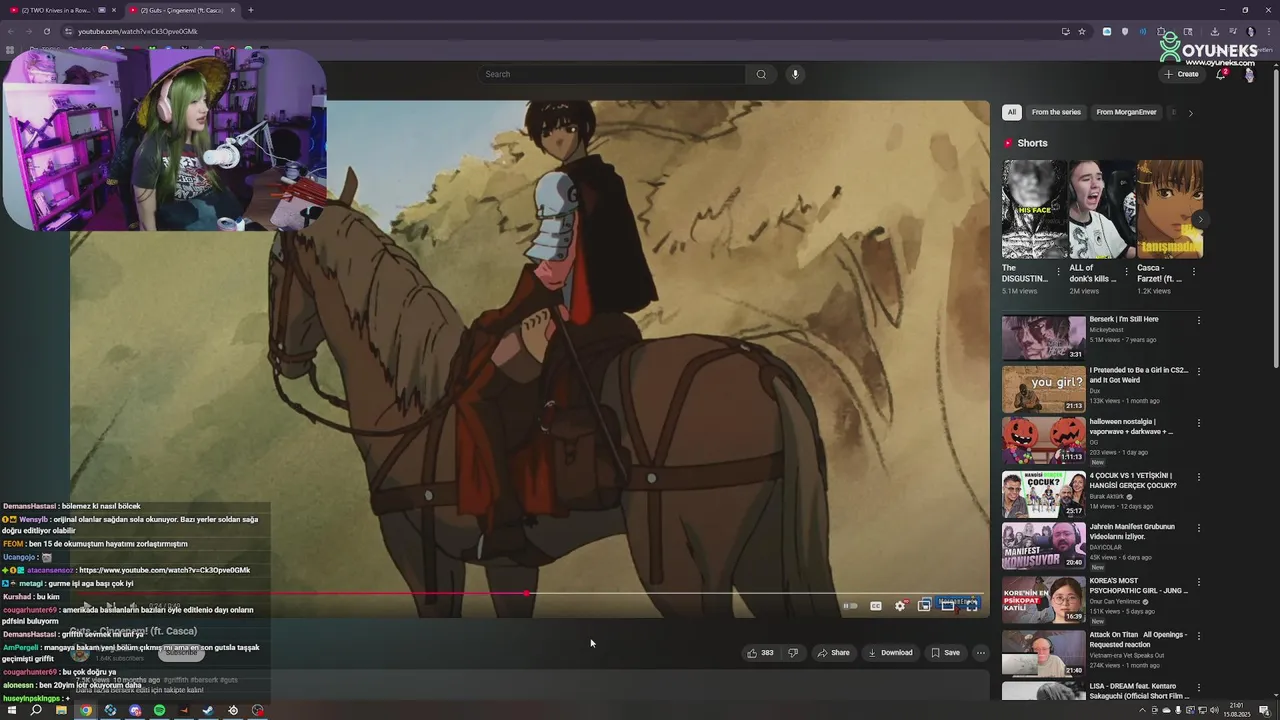
Task: Advance the Shorts shelf with next arrow
Action: coord(1200,220)
